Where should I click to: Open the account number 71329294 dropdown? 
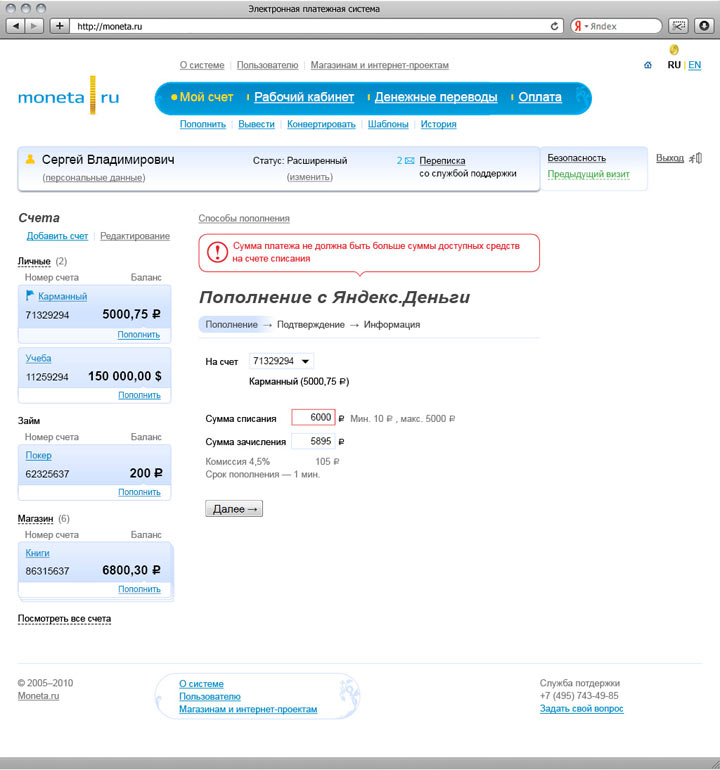(281, 361)
